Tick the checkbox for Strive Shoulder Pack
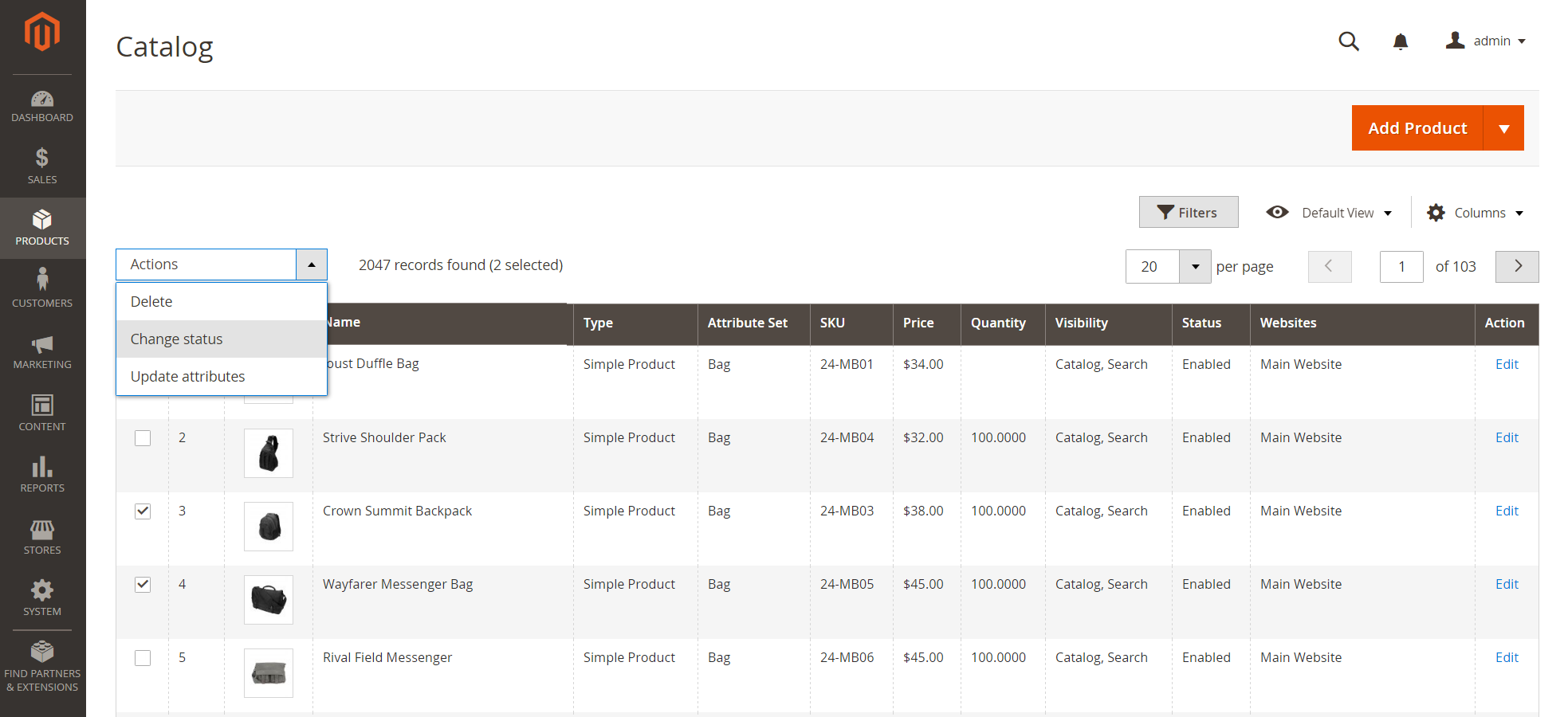This screenshot has height=717, width=1568. (x=143, y=438)
